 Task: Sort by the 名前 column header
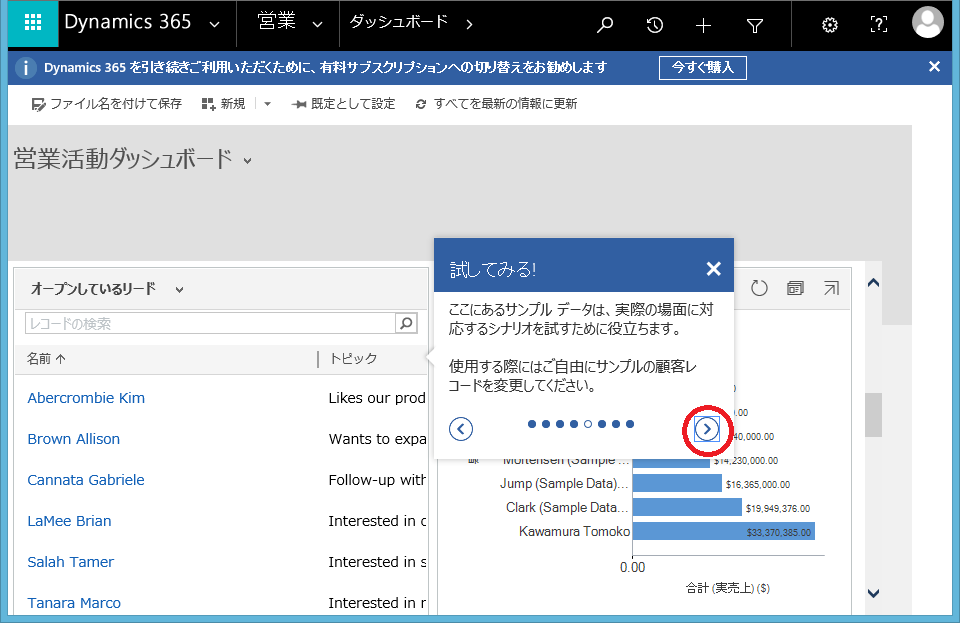coord(46,359)
